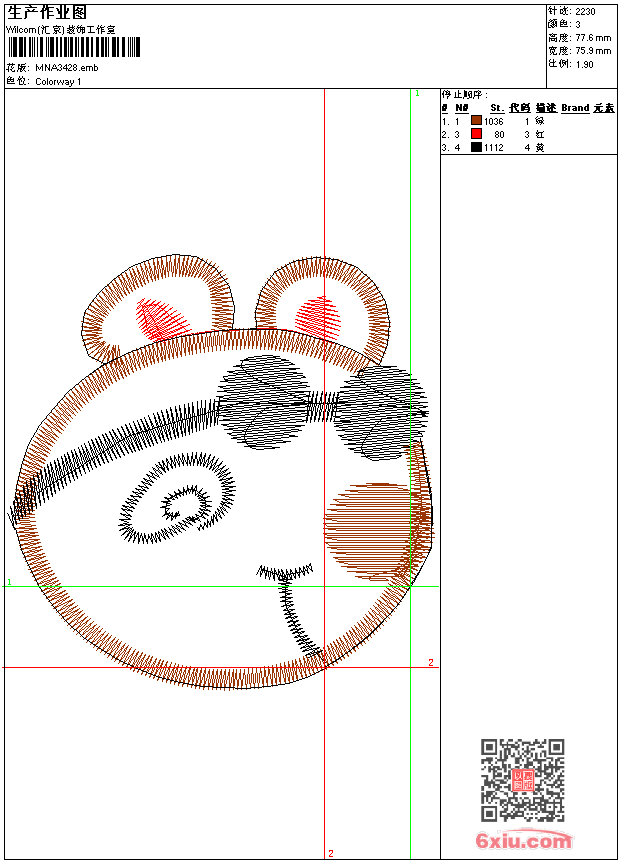This screenshot has height=860, width=620.
Task: Click the St. column header
Action: [496, 107]
